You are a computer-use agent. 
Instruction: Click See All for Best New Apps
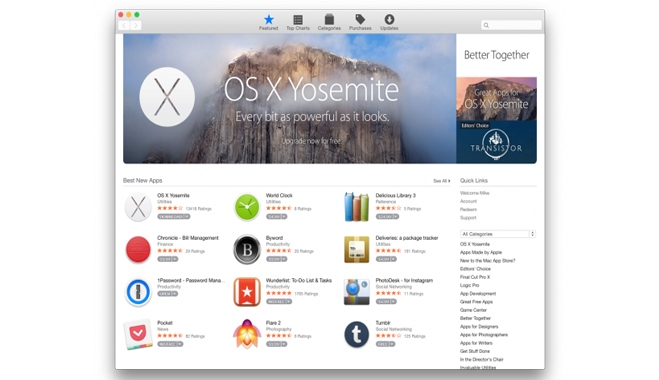tap(442, 181)
